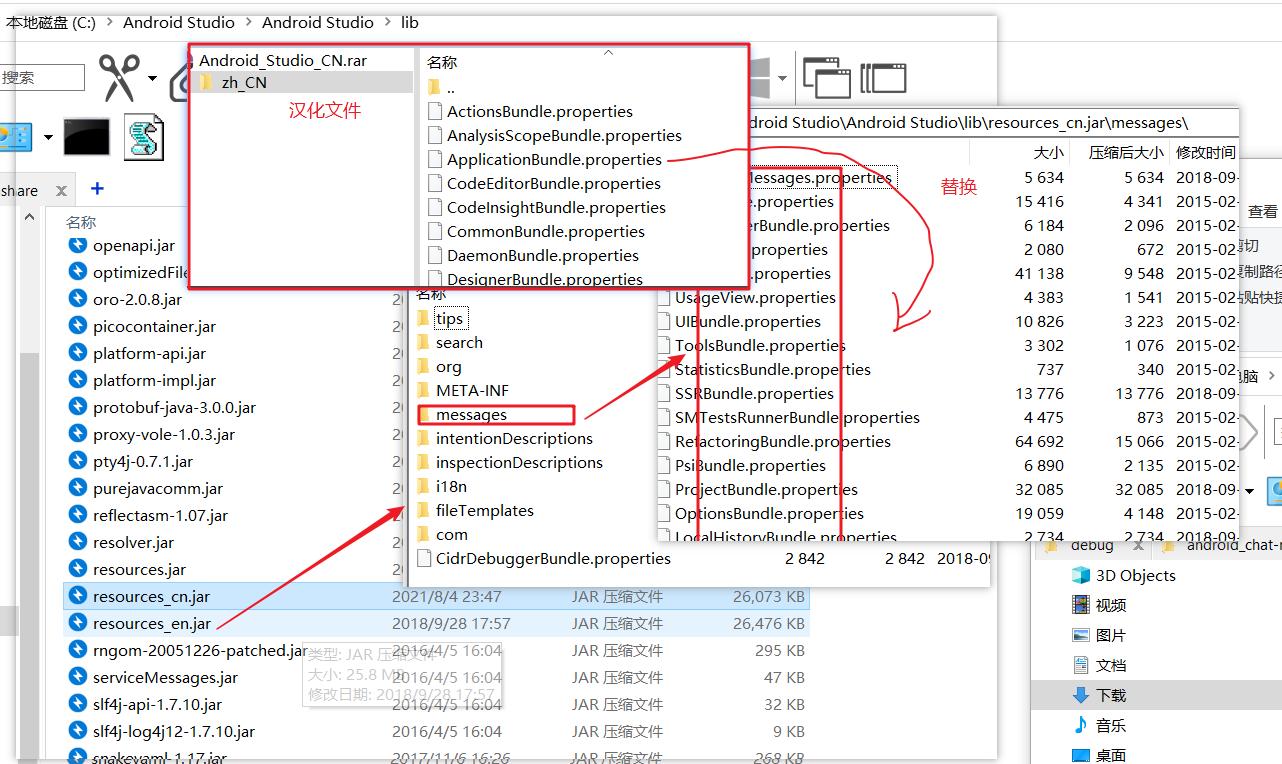Select UsageView.properties in archive list
The height and width of the screenshot is (764, 1282).
747,297
